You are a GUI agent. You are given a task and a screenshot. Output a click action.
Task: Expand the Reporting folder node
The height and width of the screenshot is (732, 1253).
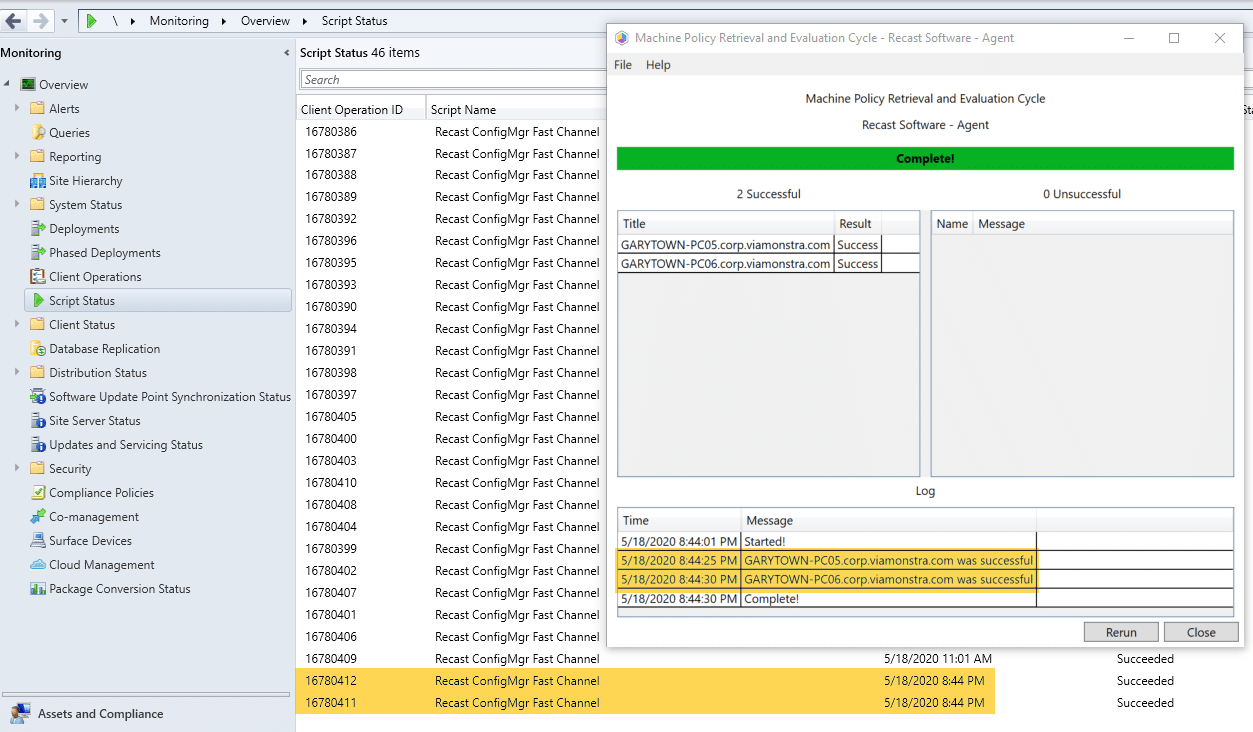tap(17, 156)
